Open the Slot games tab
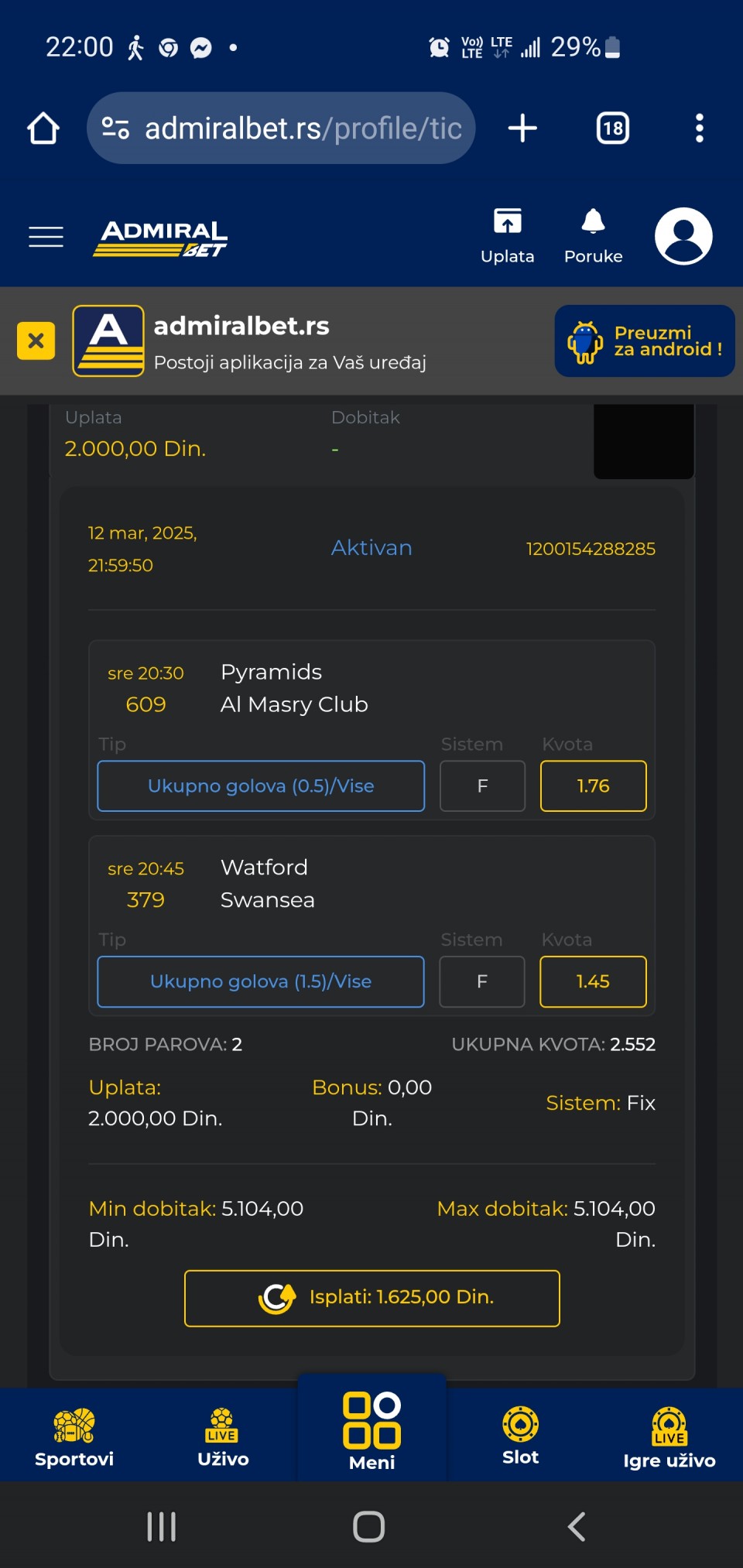 click(520, 1436)
